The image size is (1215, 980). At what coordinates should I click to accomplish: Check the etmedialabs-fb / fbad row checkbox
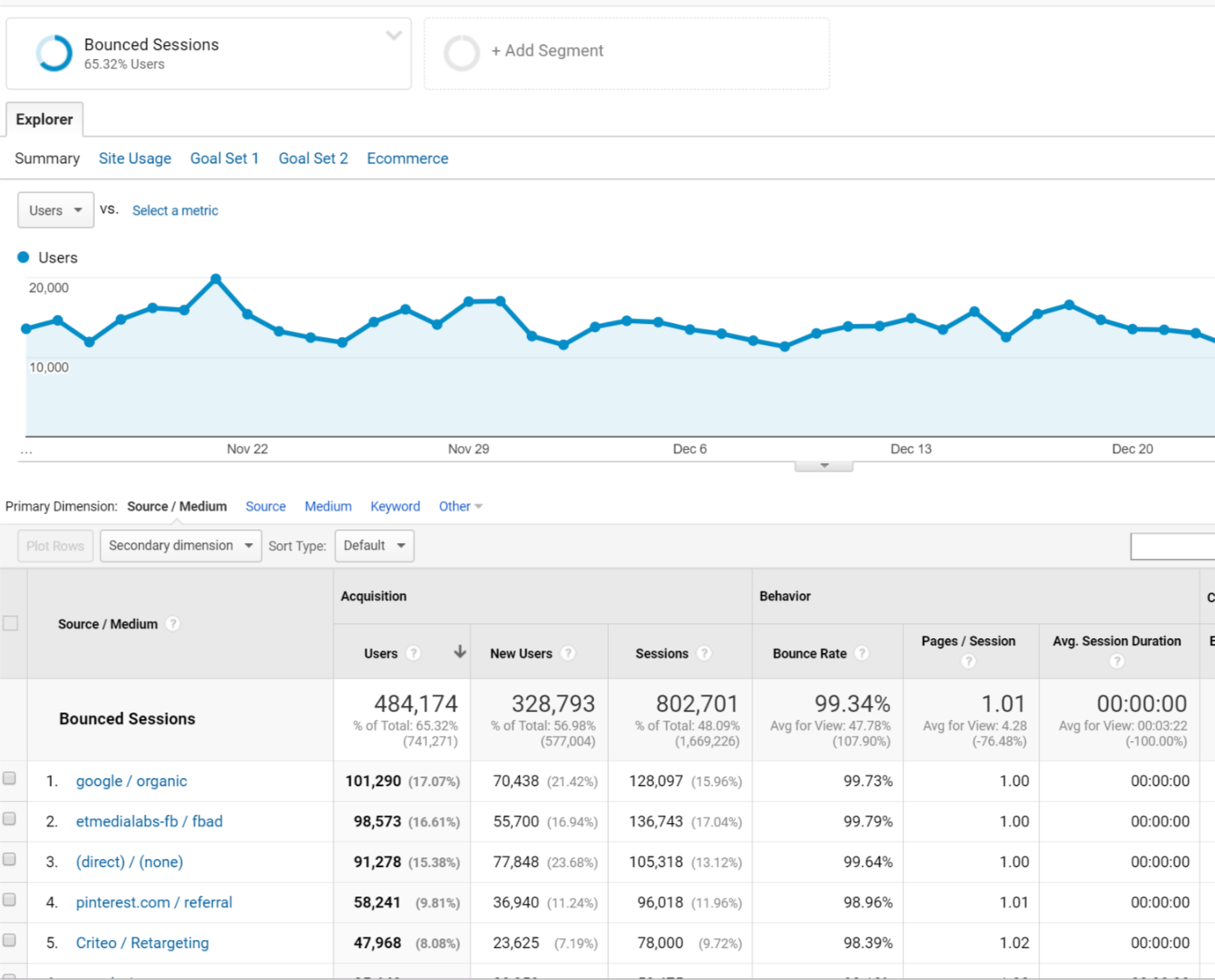click(9, 818)
